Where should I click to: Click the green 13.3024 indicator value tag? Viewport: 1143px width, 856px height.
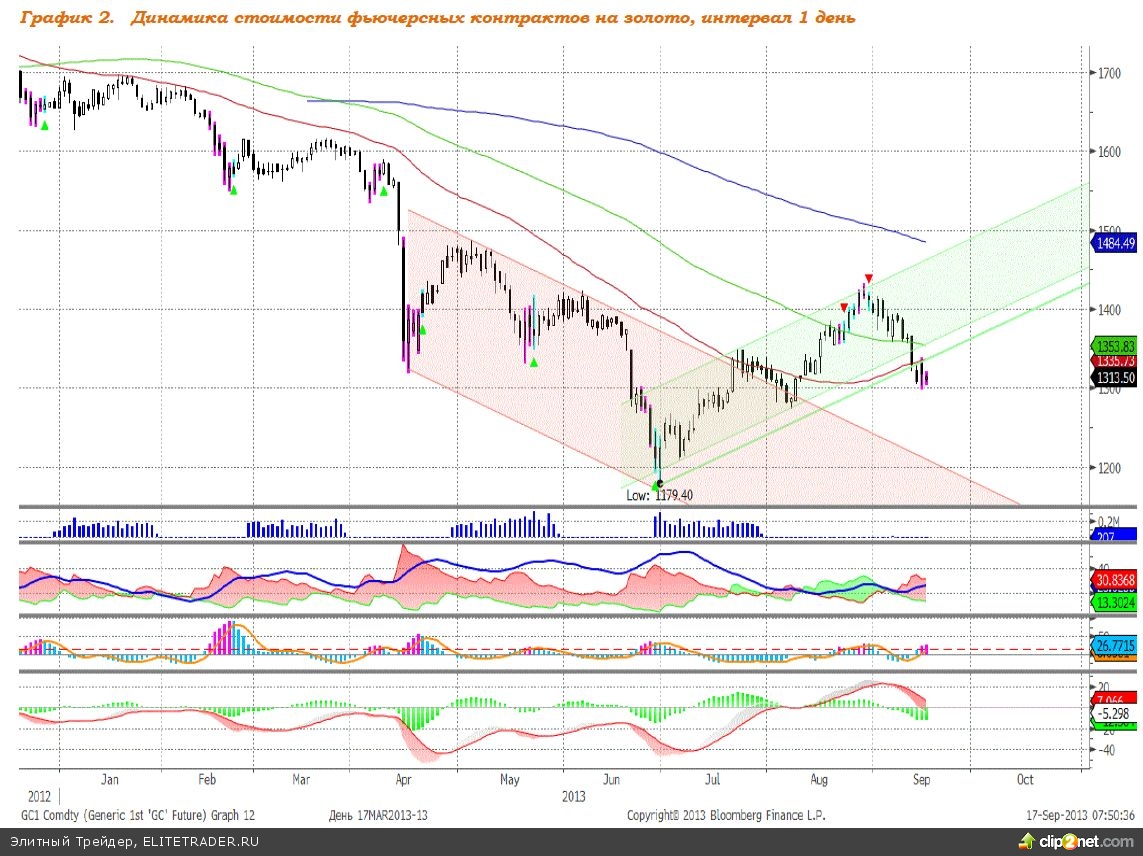coord(1114,602)
